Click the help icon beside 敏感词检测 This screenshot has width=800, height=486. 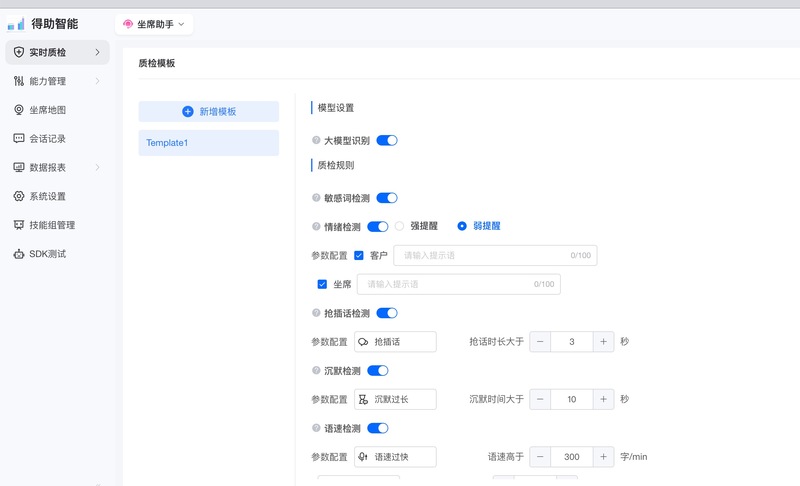(316, 198)
